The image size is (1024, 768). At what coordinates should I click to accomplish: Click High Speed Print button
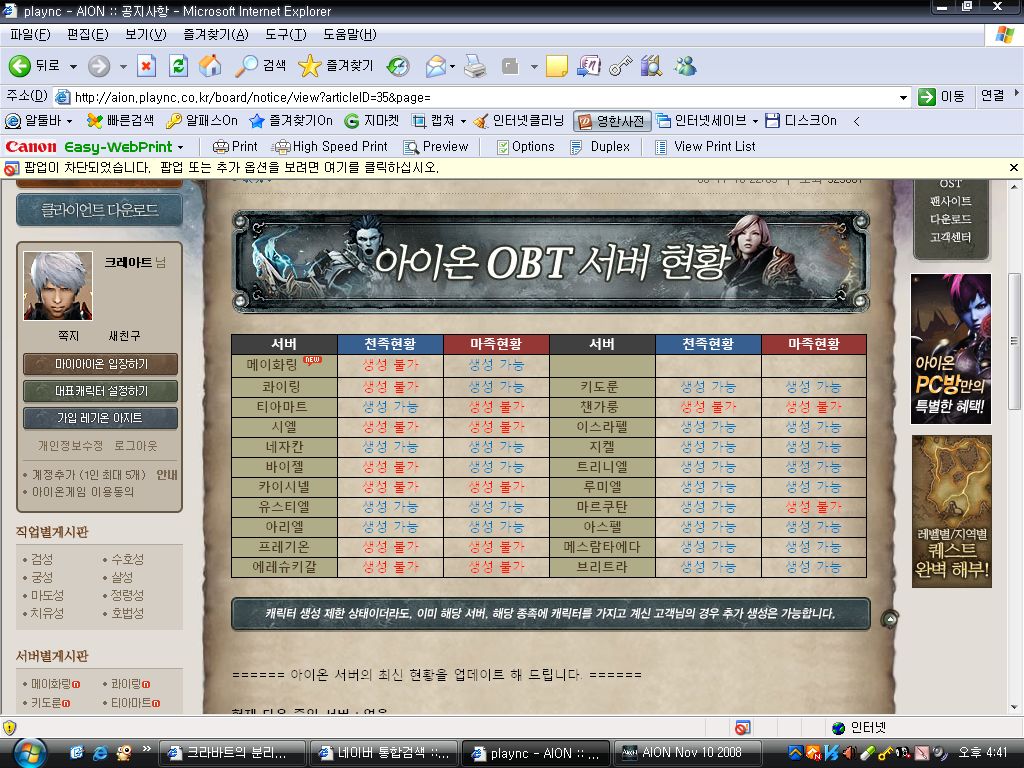[x=330, y=146]
